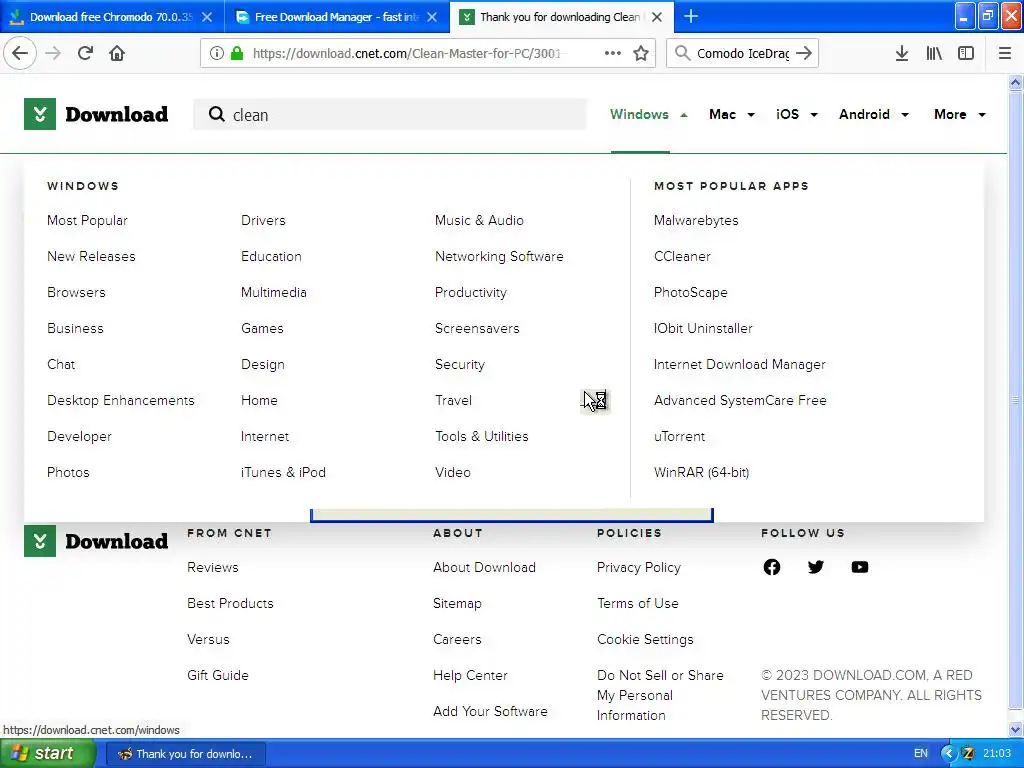Open the browser home page icon
The image size is (1024, 768).
pyautogui.click(x=117, y=53)
